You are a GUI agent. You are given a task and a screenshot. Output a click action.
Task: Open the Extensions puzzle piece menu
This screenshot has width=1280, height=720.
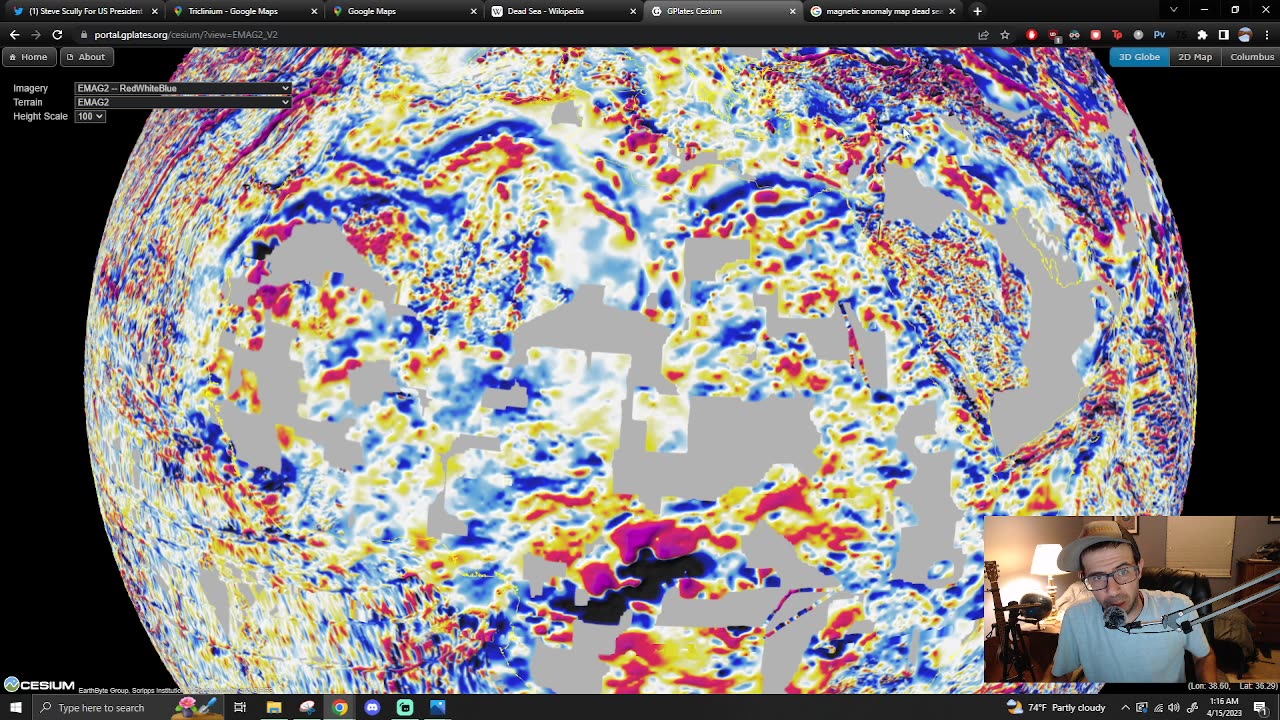click(x=1202, y=35)
